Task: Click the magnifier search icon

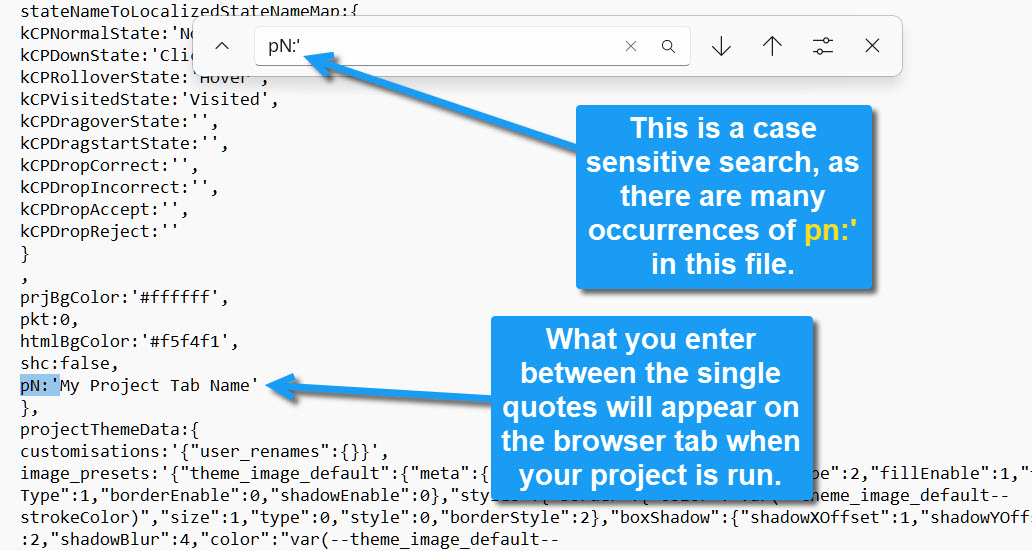Action: click(668, 46)
